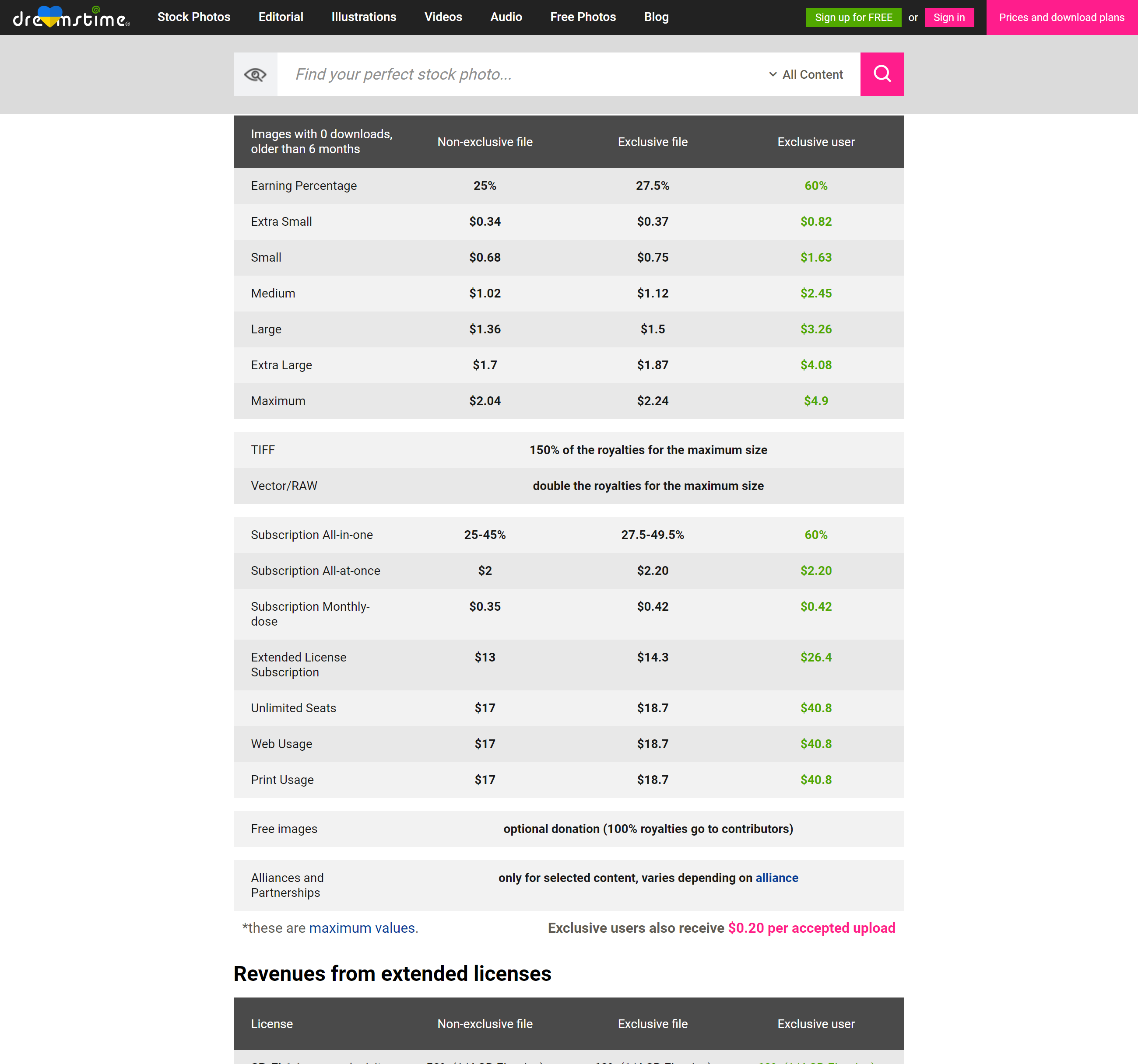
Task: Open the maximum values link
Action: click(362, 928)
